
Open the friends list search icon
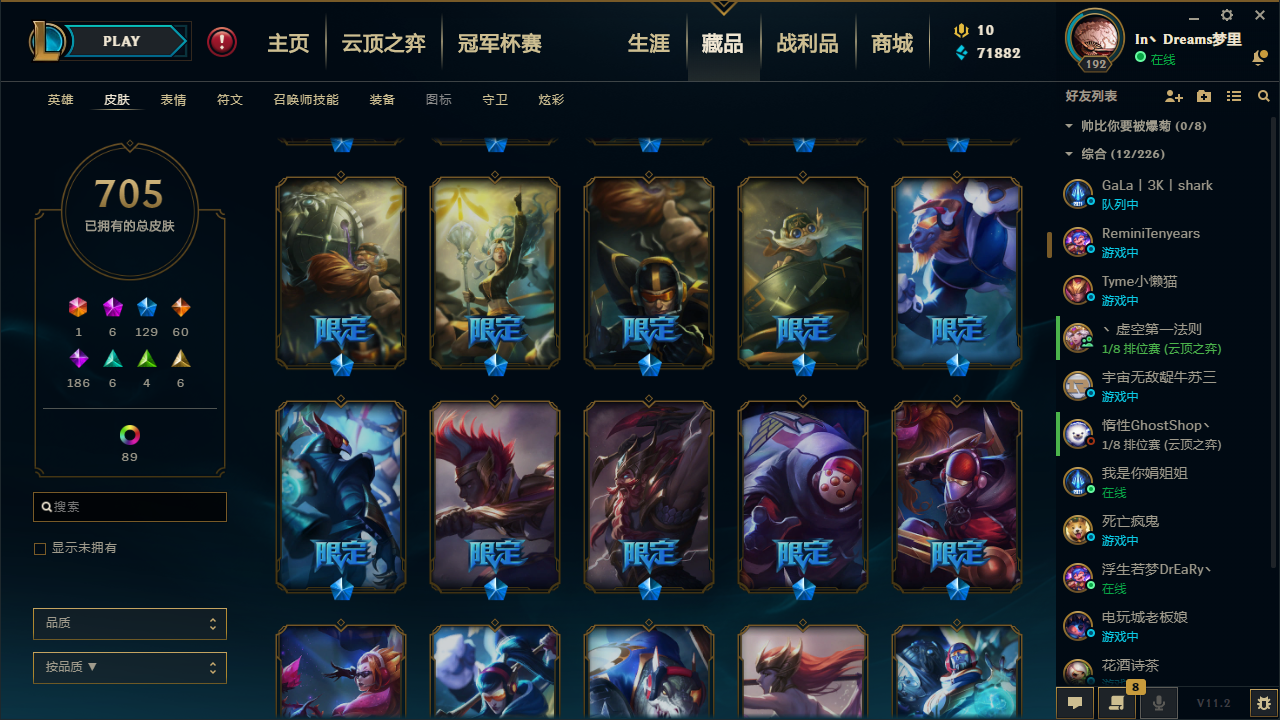click(1264, 96)
